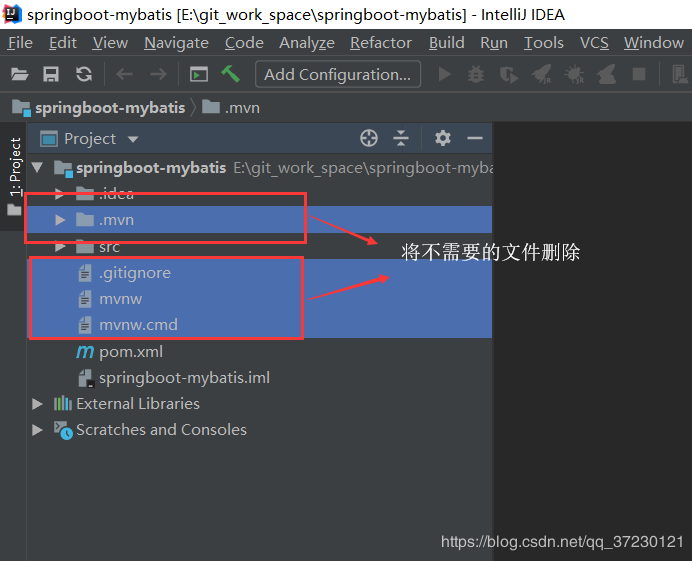Expand the .mvn folder arrow
The height and width of the screenshot is (561, 692).
pos(60,220)
